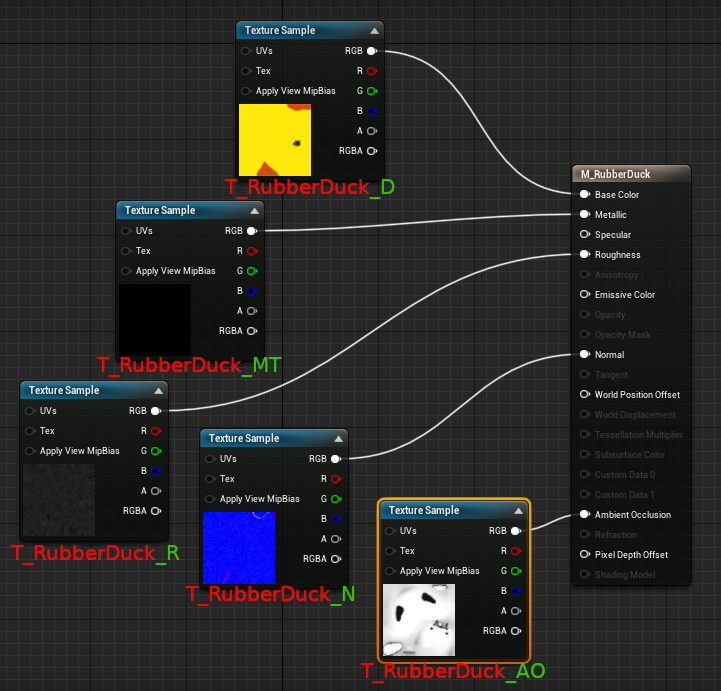Image resolution: width=721 pixels, height=691 pixels.
Task: Click the blue normal map texture preview
Action: (239, 547)
